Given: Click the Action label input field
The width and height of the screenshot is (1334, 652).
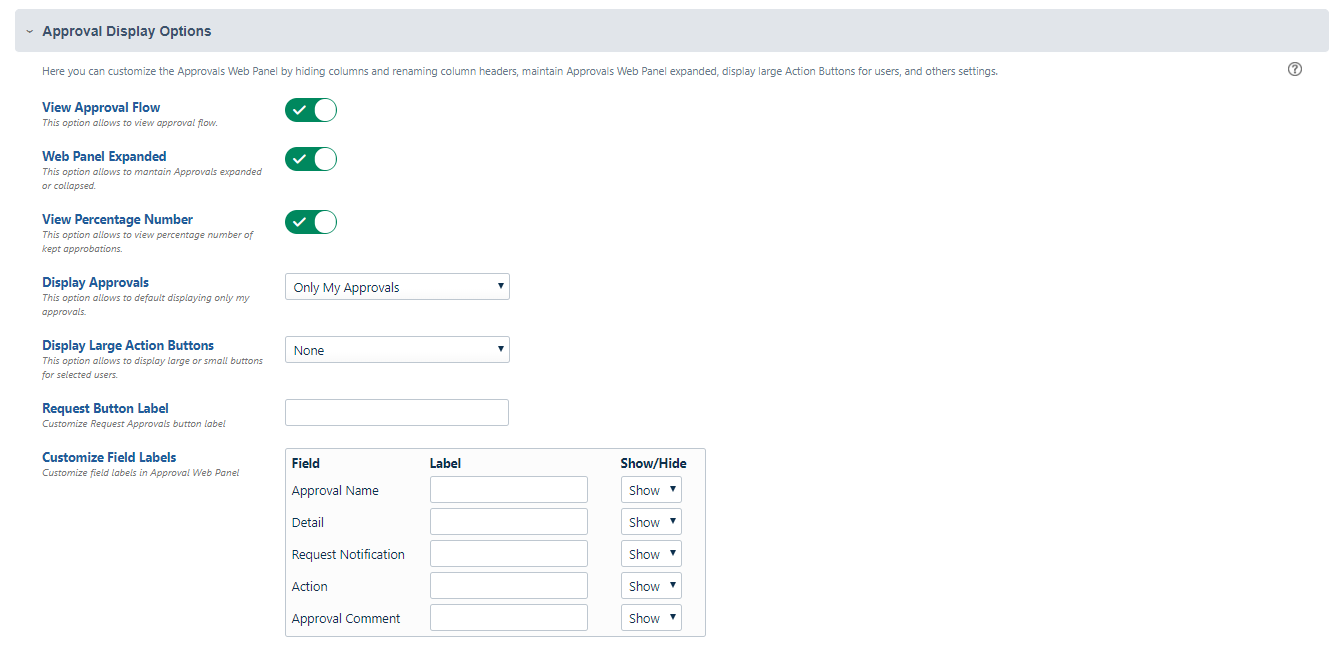Looking at the screenshot, I should [508, 586].
